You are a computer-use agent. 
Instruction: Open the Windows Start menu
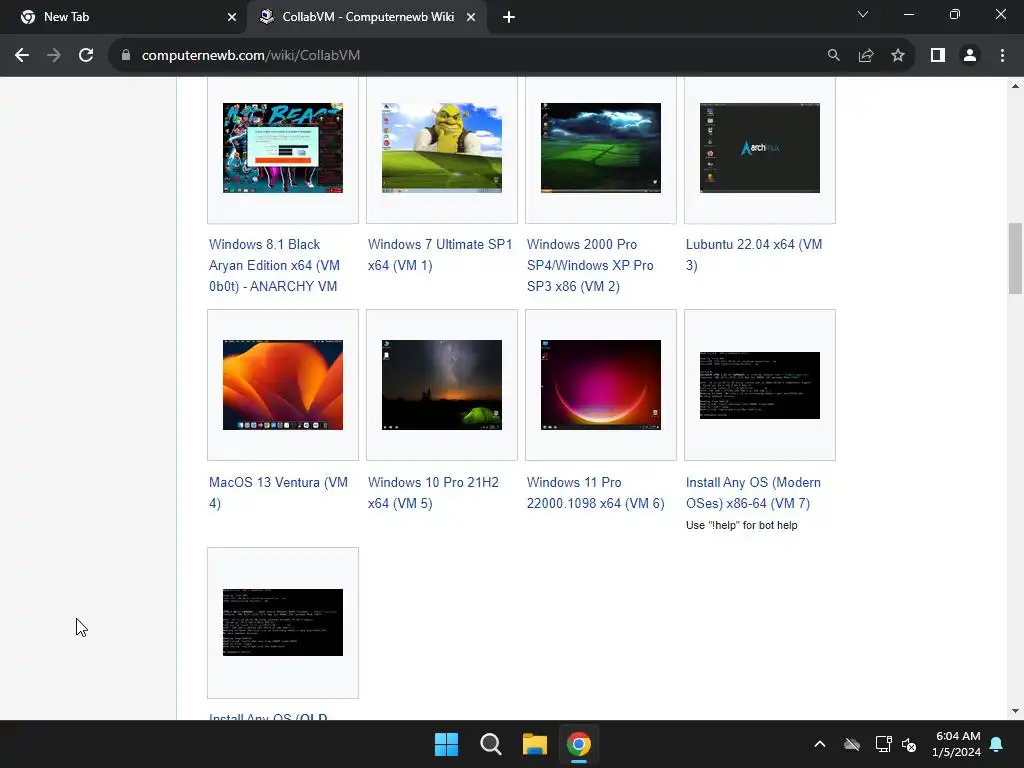click(447, 744)
